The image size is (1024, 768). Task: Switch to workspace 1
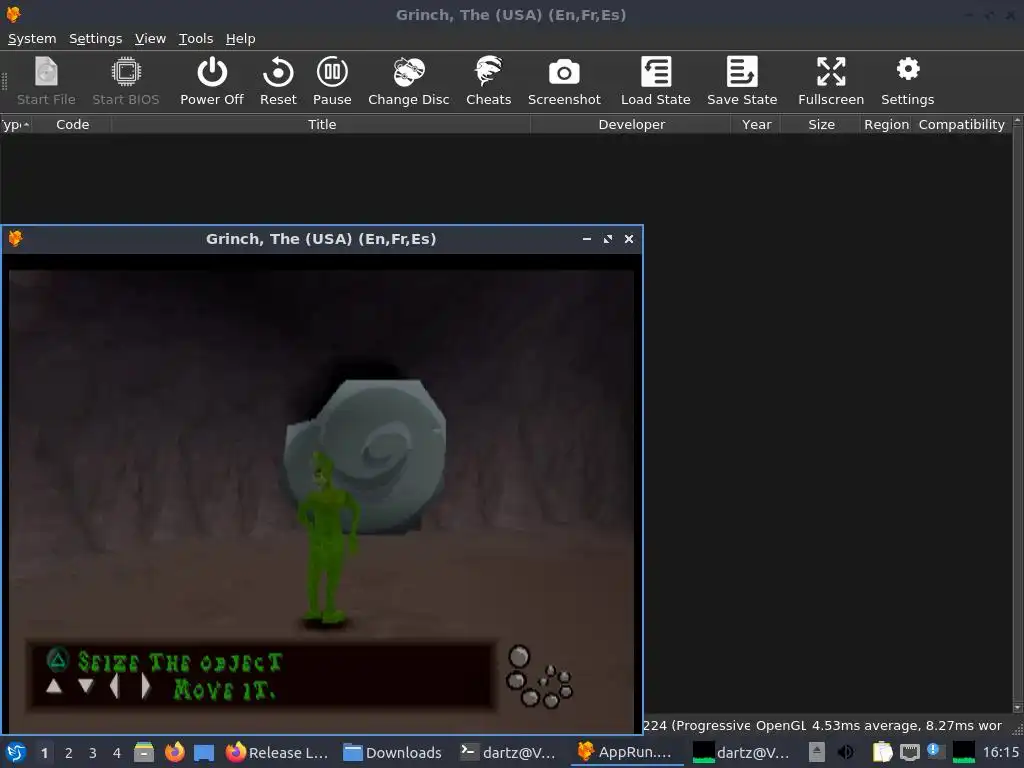44,753
